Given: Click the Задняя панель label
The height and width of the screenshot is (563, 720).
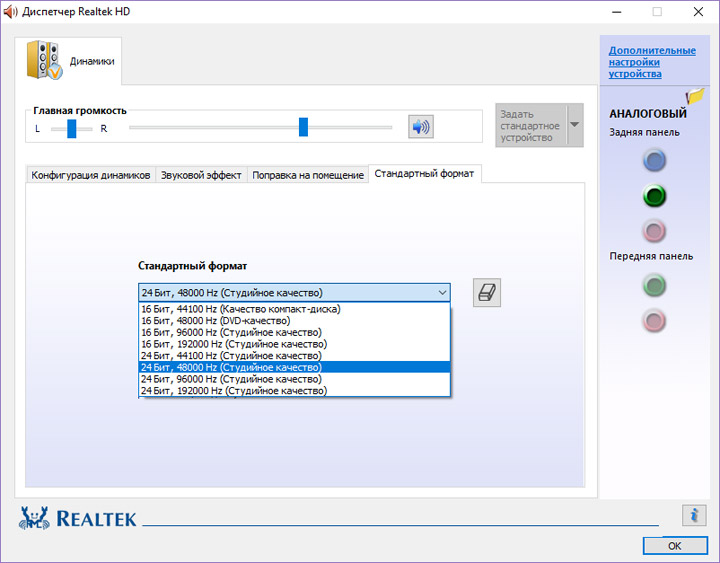Looking at the screenshot, I should [x=644, y=132].
